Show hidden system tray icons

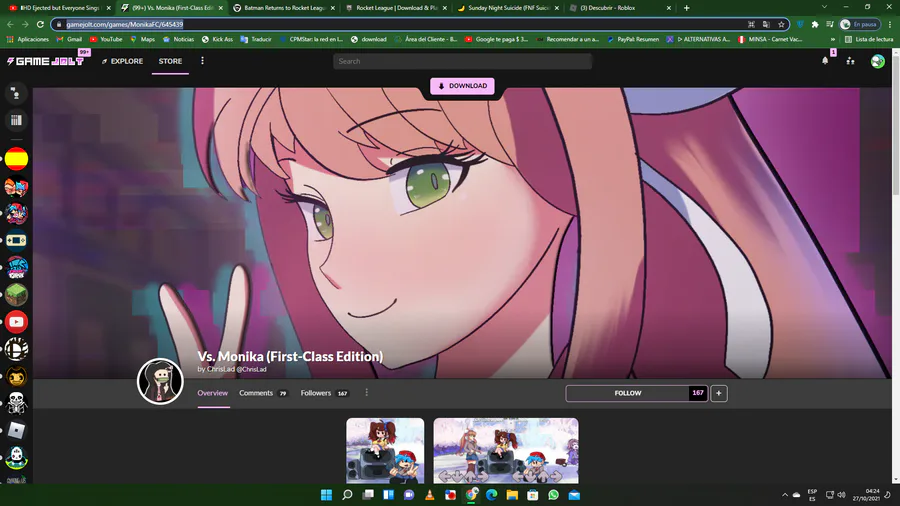[785, 495]
